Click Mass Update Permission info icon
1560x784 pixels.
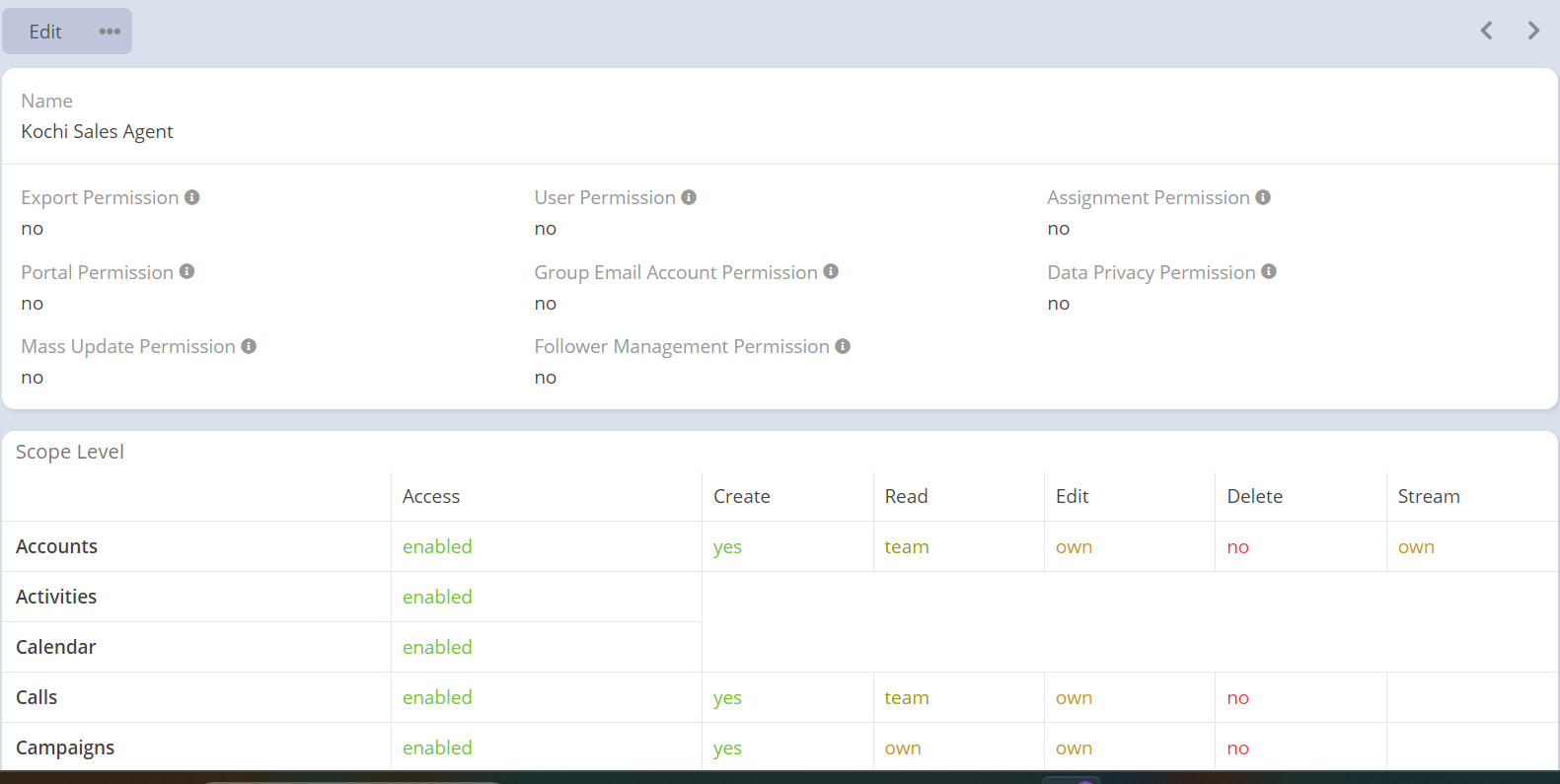[249, 346]
